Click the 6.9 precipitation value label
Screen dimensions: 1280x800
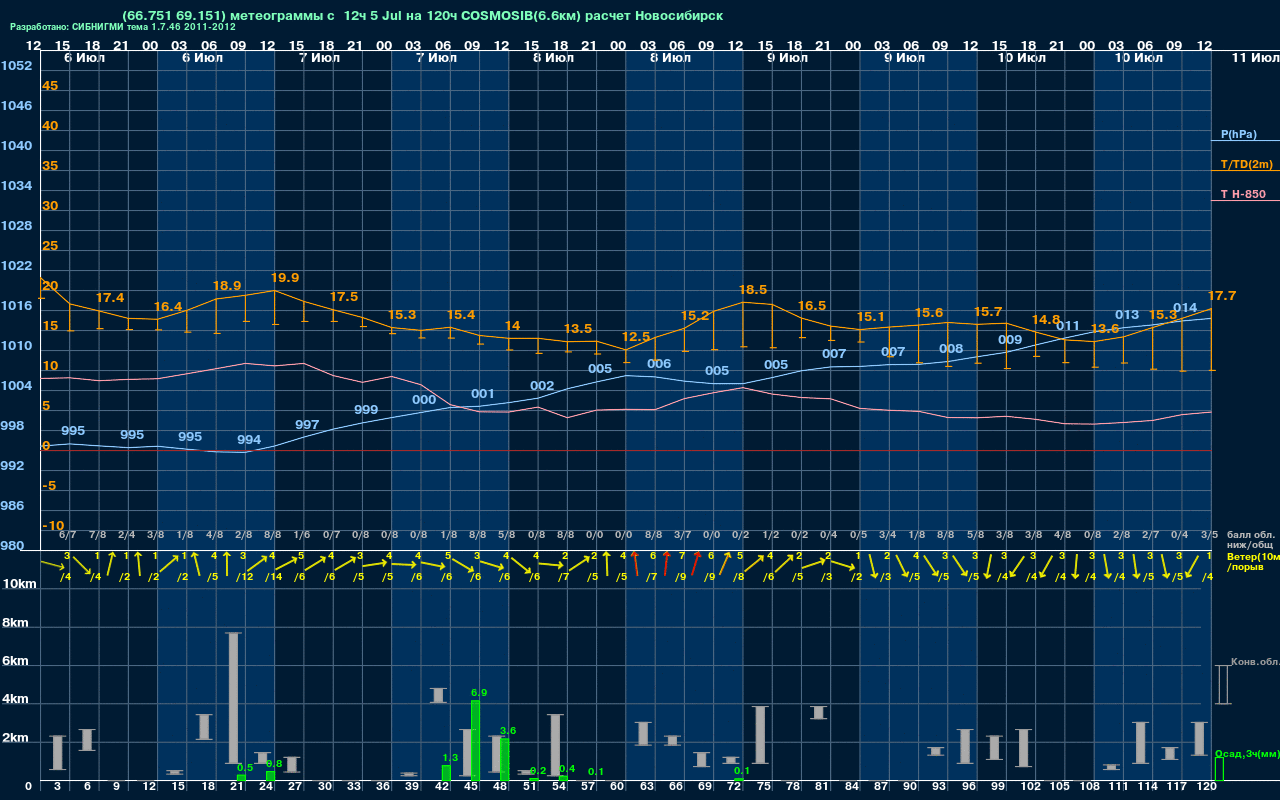tap(478, 692)
